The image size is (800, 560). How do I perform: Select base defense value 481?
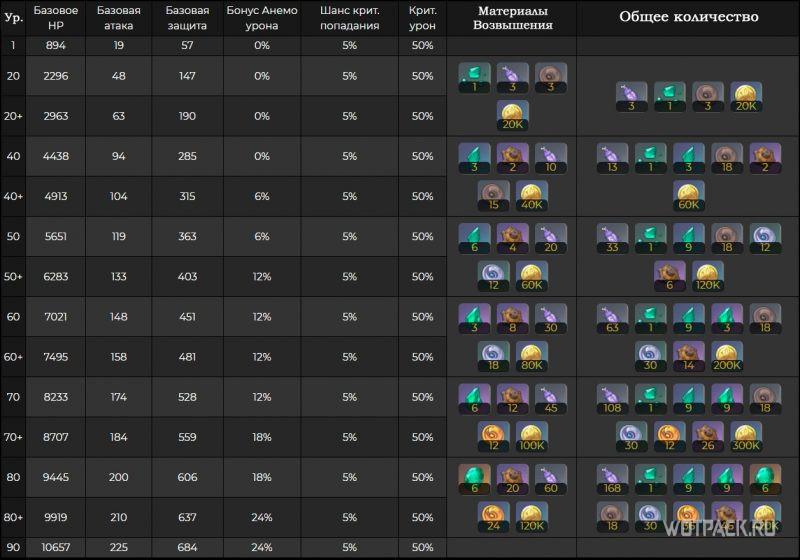187,357
